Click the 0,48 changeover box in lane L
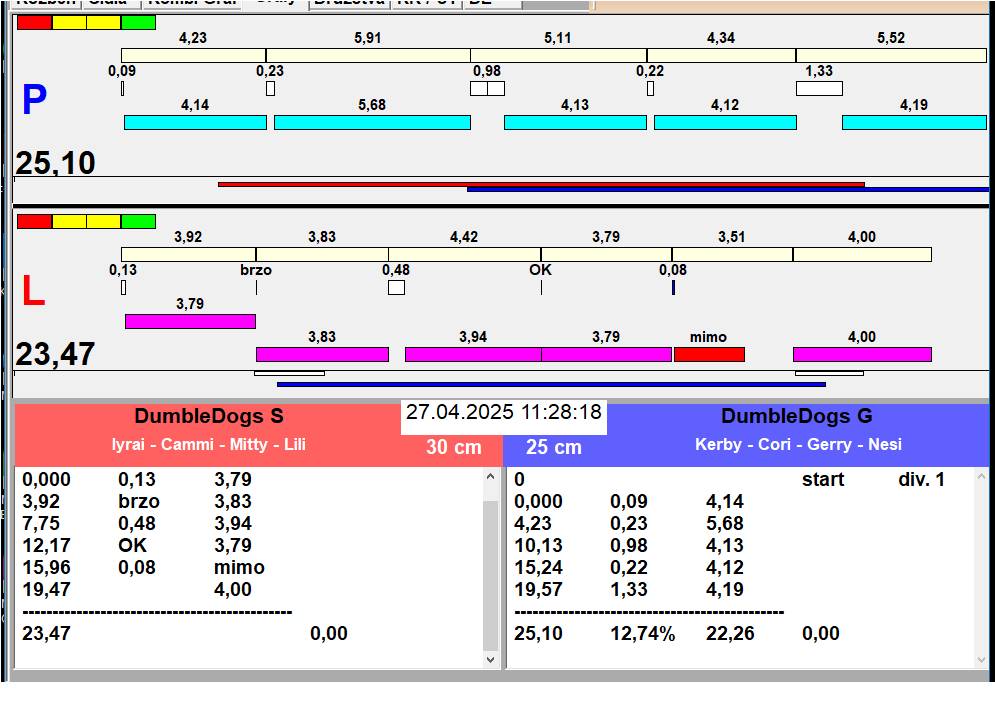This screenshot has width=995, height=716. coord(397,288)
